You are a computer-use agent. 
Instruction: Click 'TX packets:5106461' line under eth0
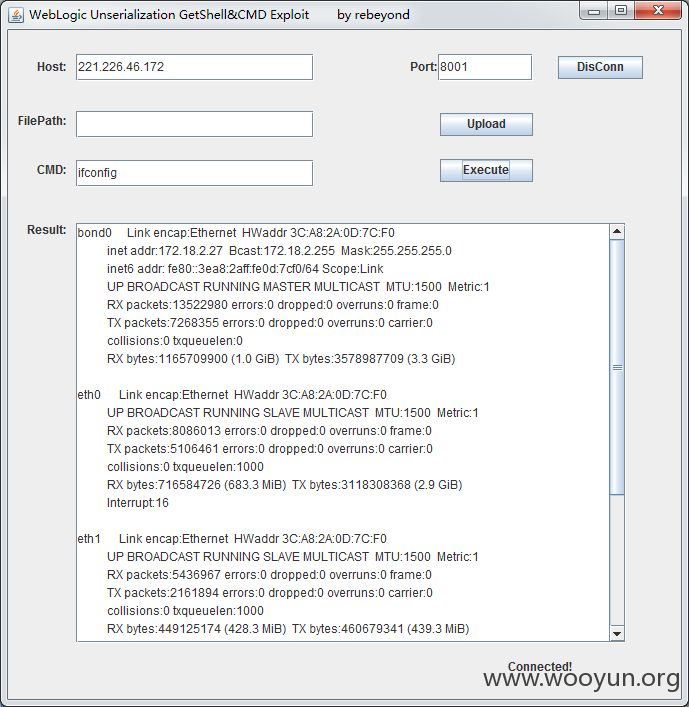tap(270, 449)
